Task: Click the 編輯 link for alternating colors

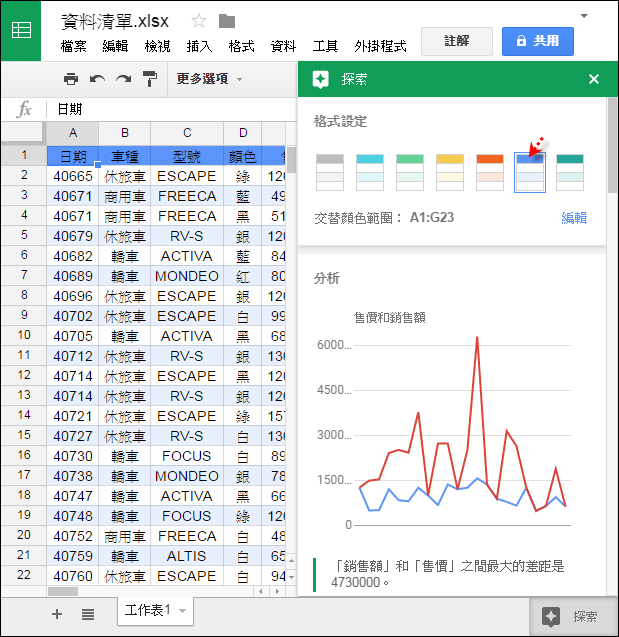Action: pos(574,218)
